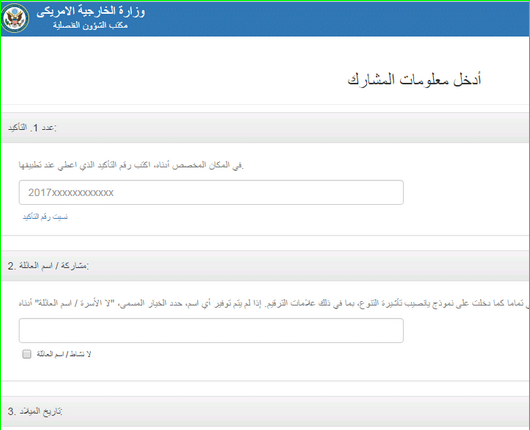
Task: Select the section 1 التأكيد header bar
Action: point(265,127)
